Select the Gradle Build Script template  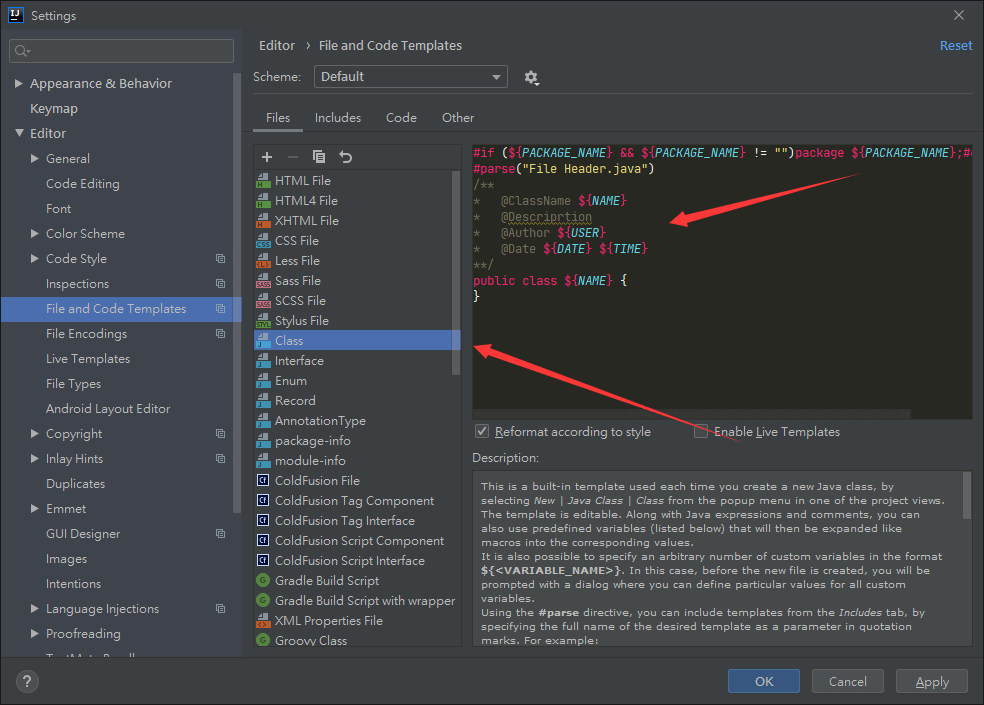[x=326, y=581]
